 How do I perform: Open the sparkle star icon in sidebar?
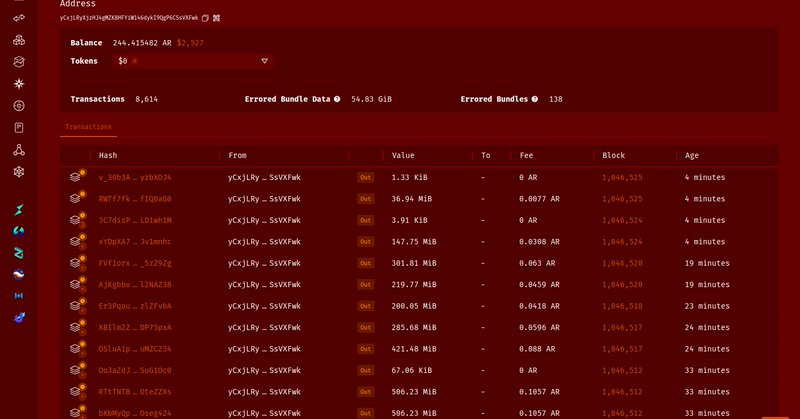(19, 84)
